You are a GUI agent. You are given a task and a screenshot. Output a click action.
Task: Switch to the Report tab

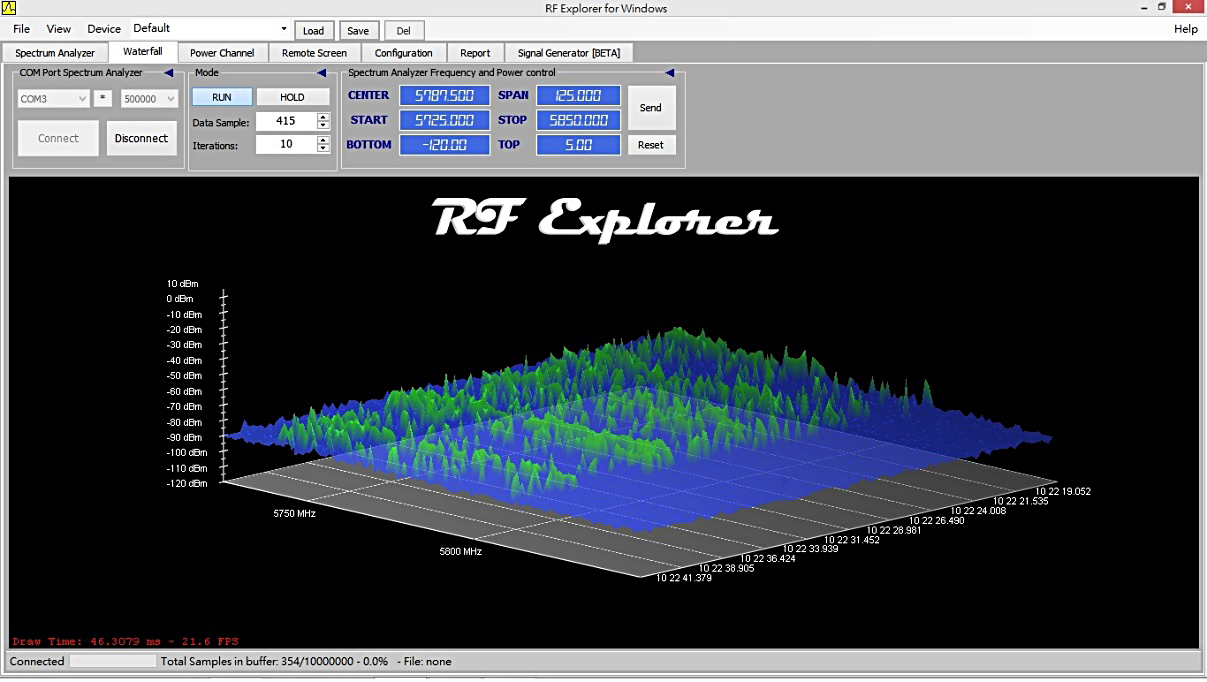(x=475, y=53)
